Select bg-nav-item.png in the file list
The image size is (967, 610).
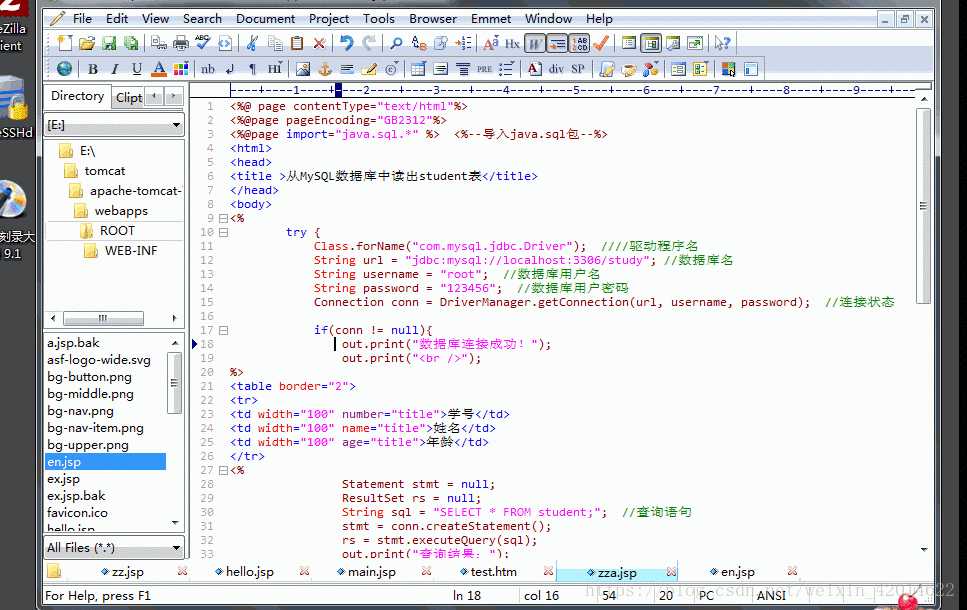click(x=95, y=428)
